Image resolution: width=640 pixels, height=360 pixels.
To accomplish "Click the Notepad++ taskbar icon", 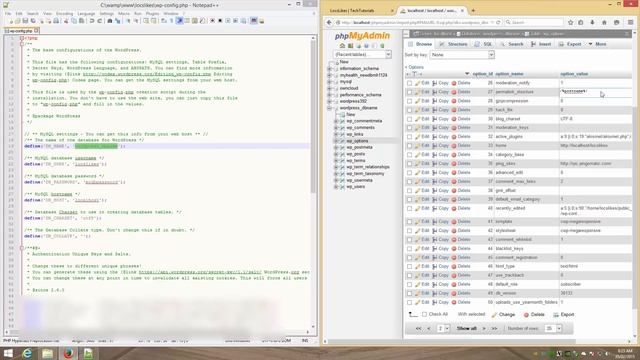I will pos(88,353).
